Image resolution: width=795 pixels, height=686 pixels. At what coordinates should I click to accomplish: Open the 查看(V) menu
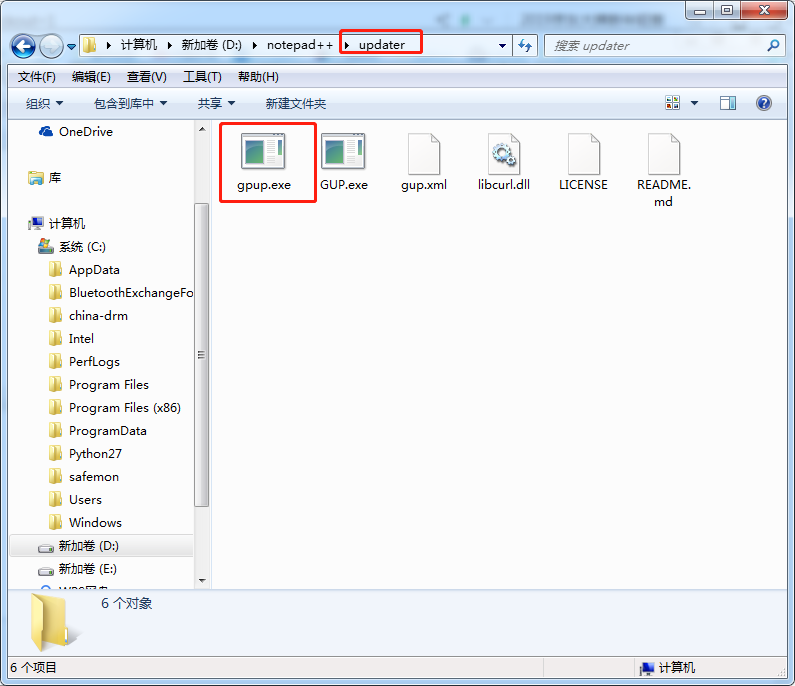pyautogui.click(x=147, y=77)
